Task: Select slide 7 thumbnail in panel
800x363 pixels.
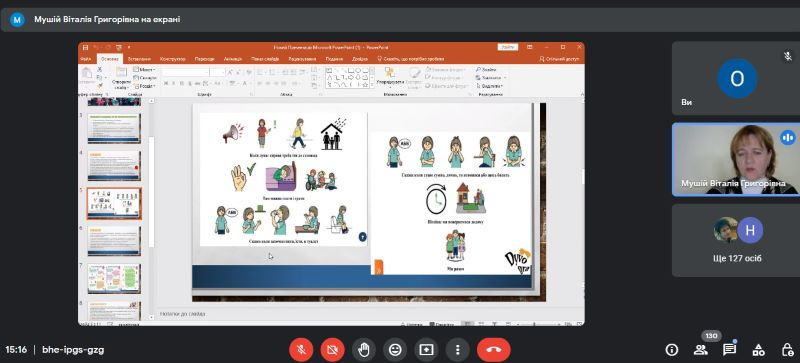Action: pyautogui.click(x=114, y=278)
